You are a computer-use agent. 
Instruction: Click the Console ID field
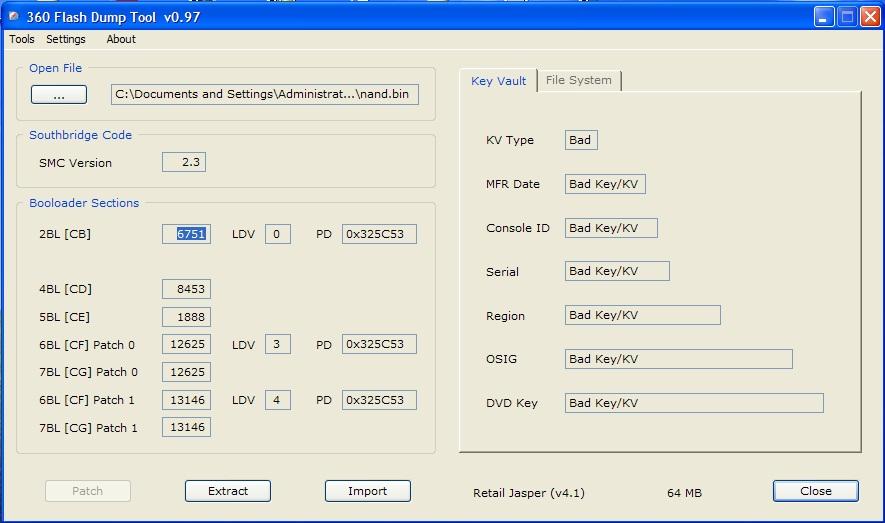click(611, 228)
